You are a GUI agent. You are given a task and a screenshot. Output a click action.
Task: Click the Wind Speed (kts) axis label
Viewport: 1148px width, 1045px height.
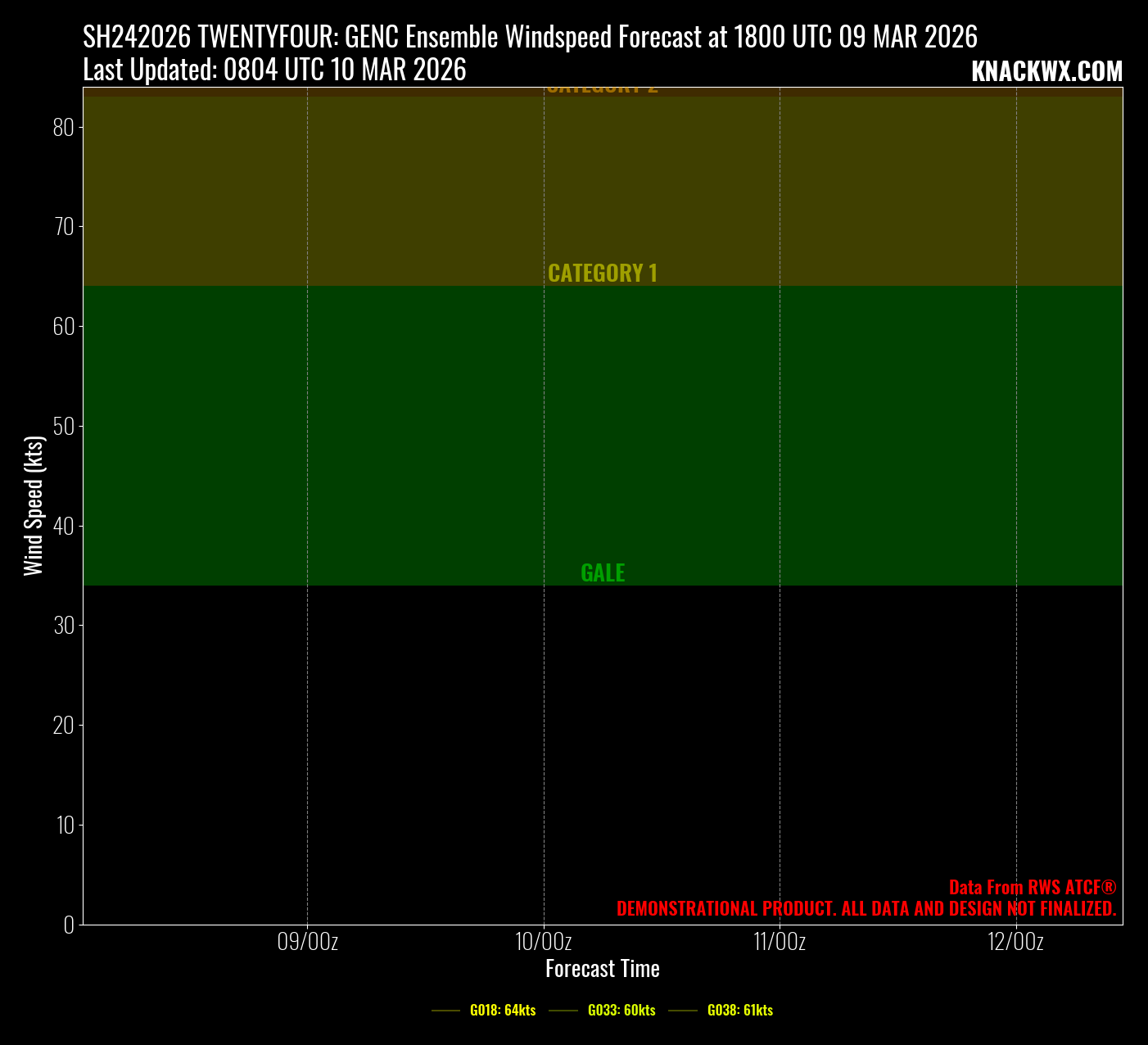[x=34, y=505]
